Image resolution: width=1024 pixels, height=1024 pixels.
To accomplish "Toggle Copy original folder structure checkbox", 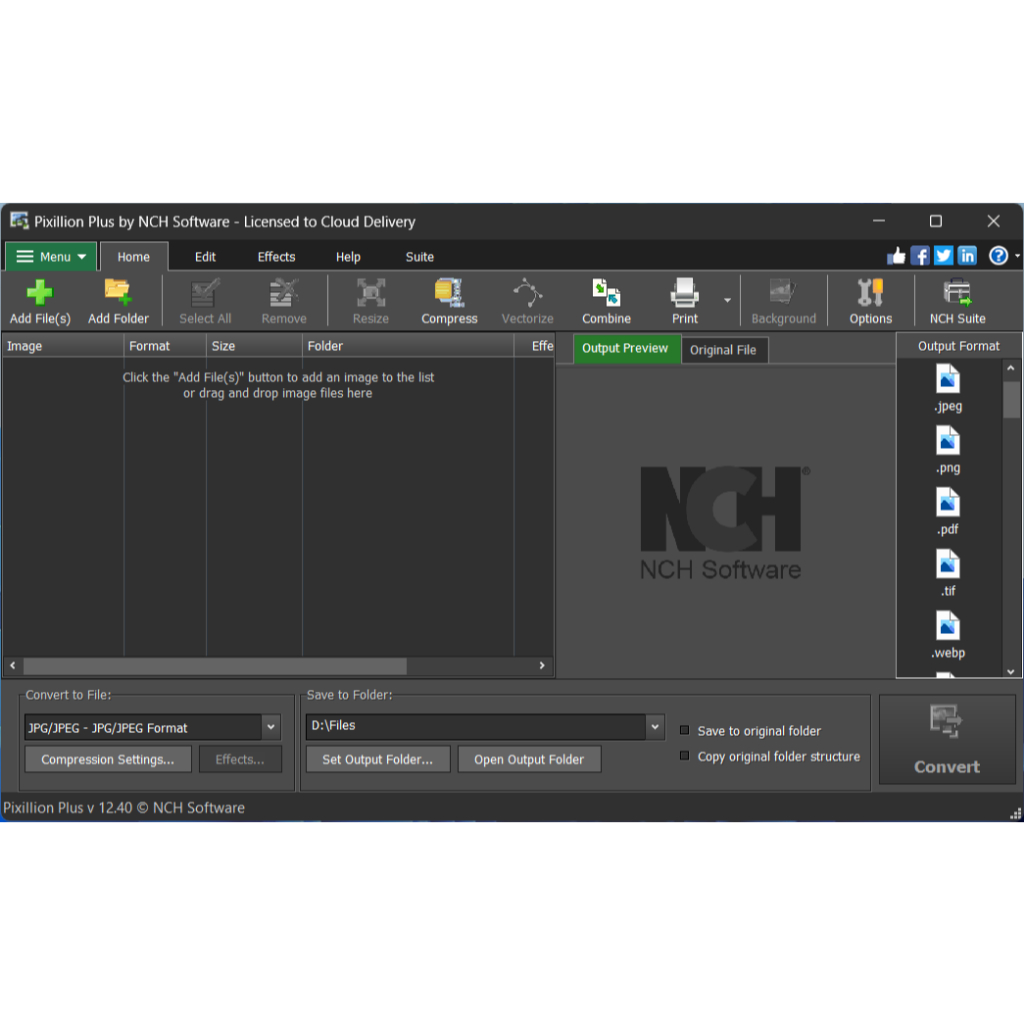I will 685,756.
